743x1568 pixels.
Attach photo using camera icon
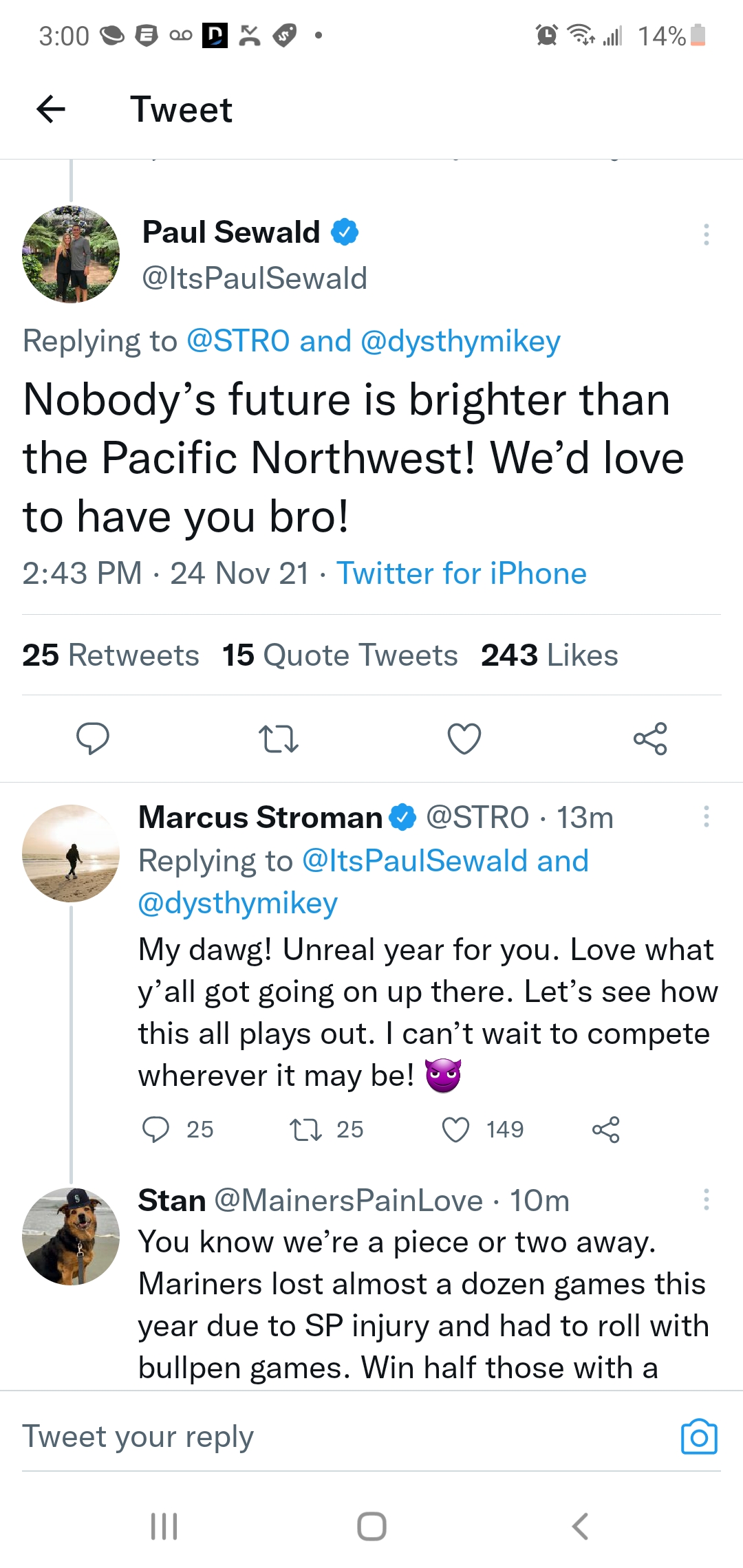pos(699,1437)
